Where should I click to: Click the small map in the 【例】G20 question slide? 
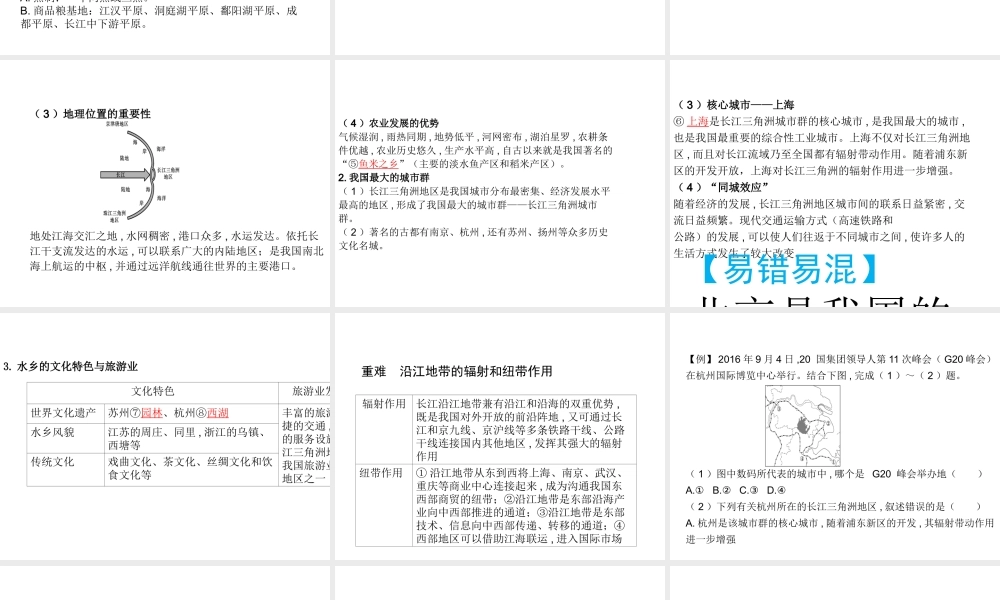point(803,426)
